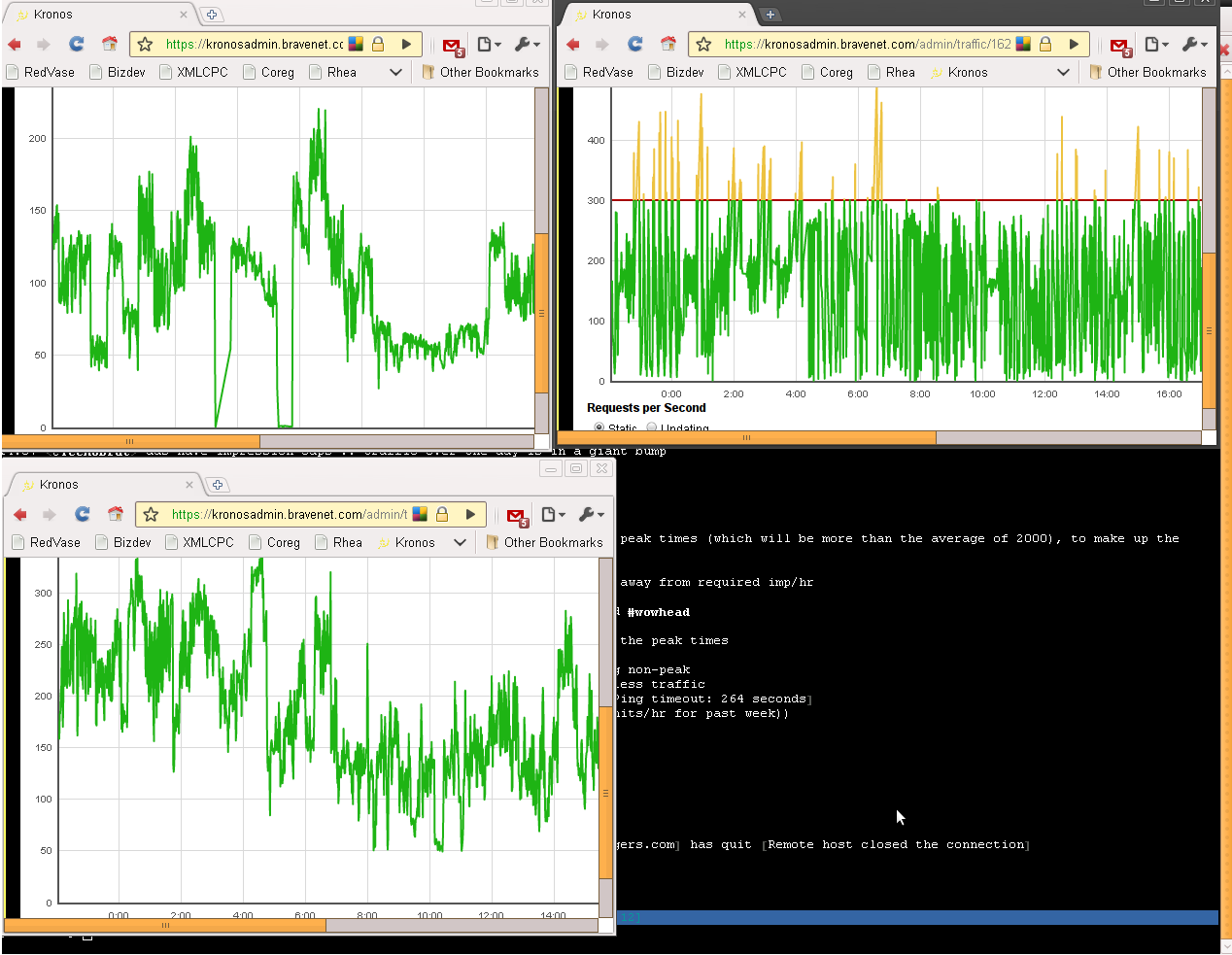The height and width of the screenshot is (955, 1232).
Task: Click the URL field in the top-right browser window
Action: [x=865, y=44]
